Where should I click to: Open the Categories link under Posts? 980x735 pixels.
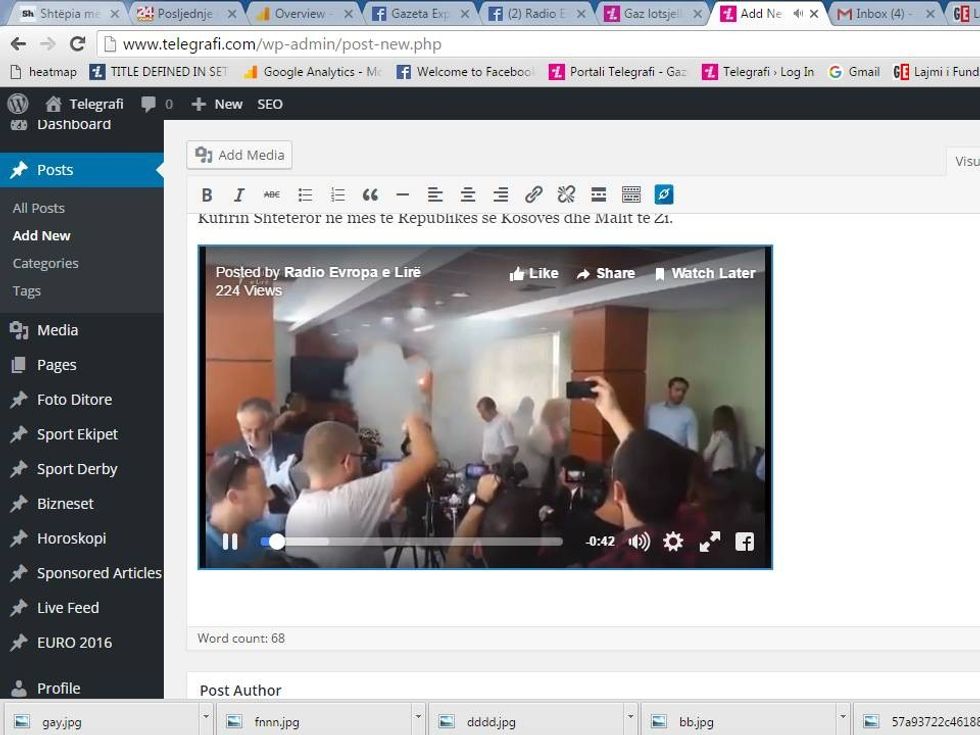pyautogui.click(x=45, y=263)
